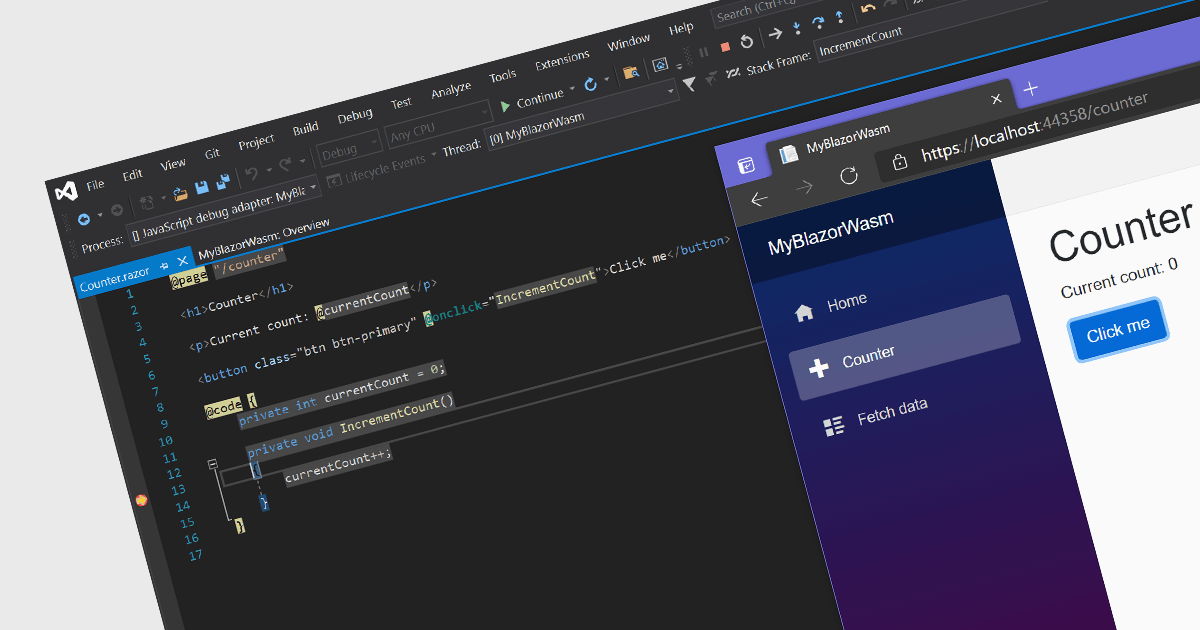
Task: Reload the browser page
Action: click(x=848, y=176)
